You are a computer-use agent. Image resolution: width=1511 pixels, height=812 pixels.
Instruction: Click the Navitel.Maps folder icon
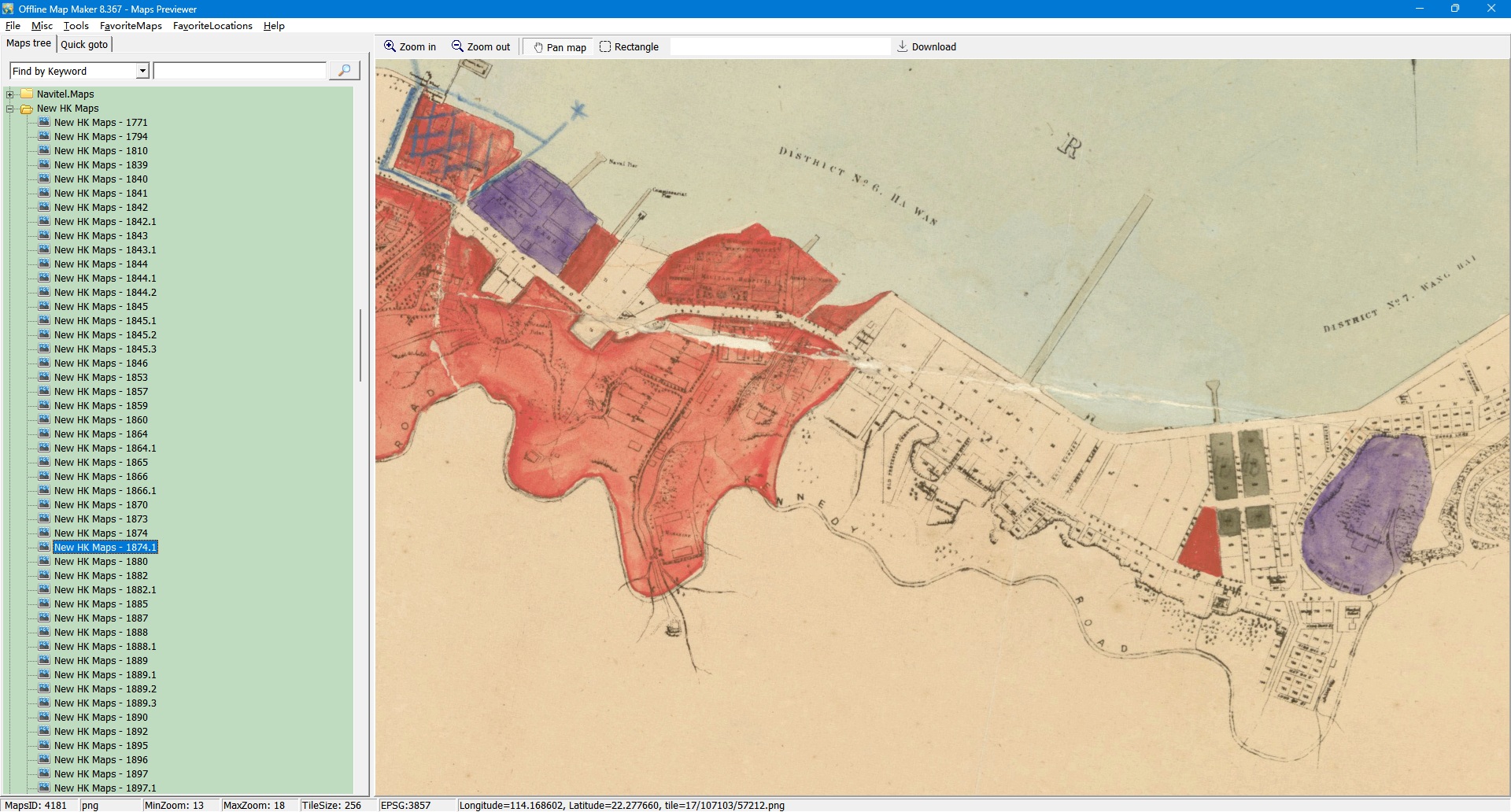pyautogui.click(x=27, y=94)
